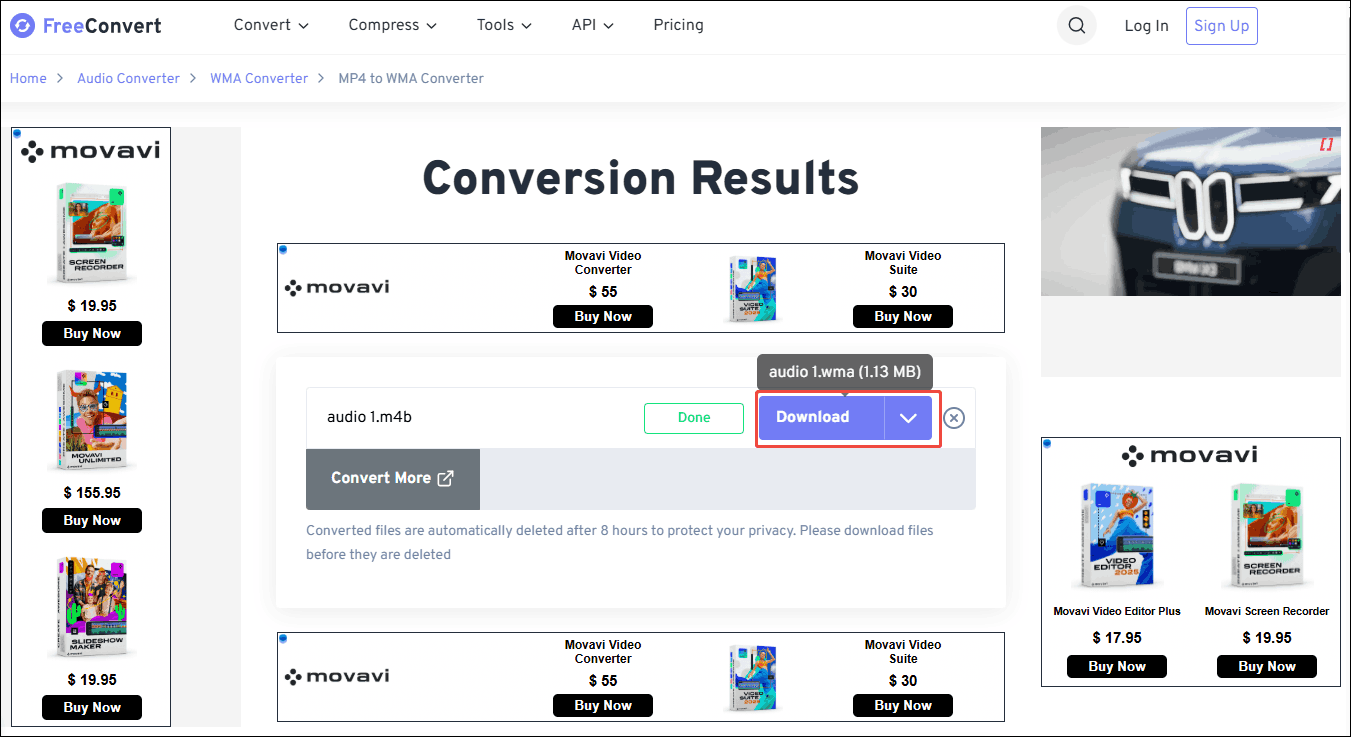This screenshot has width=1351, height=737.
Task: Click the Done status badge
Action: point(694,418)
